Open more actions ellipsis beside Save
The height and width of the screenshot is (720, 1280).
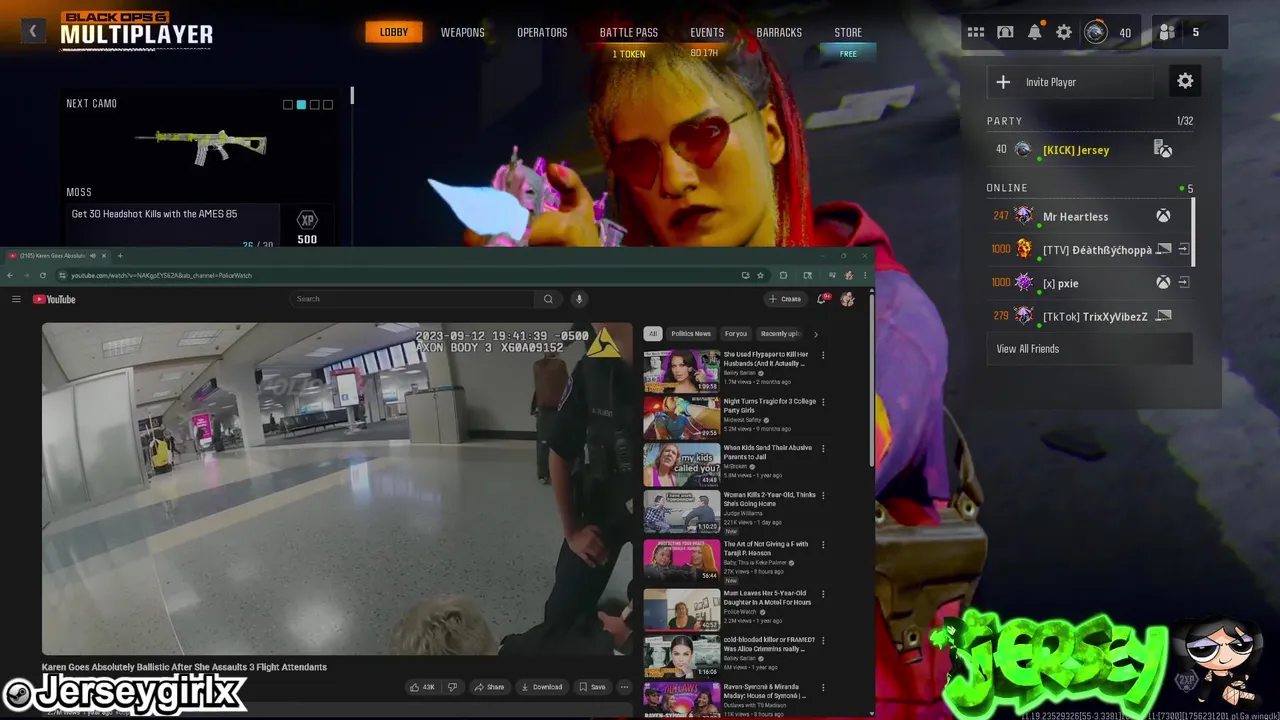(624, 687)
